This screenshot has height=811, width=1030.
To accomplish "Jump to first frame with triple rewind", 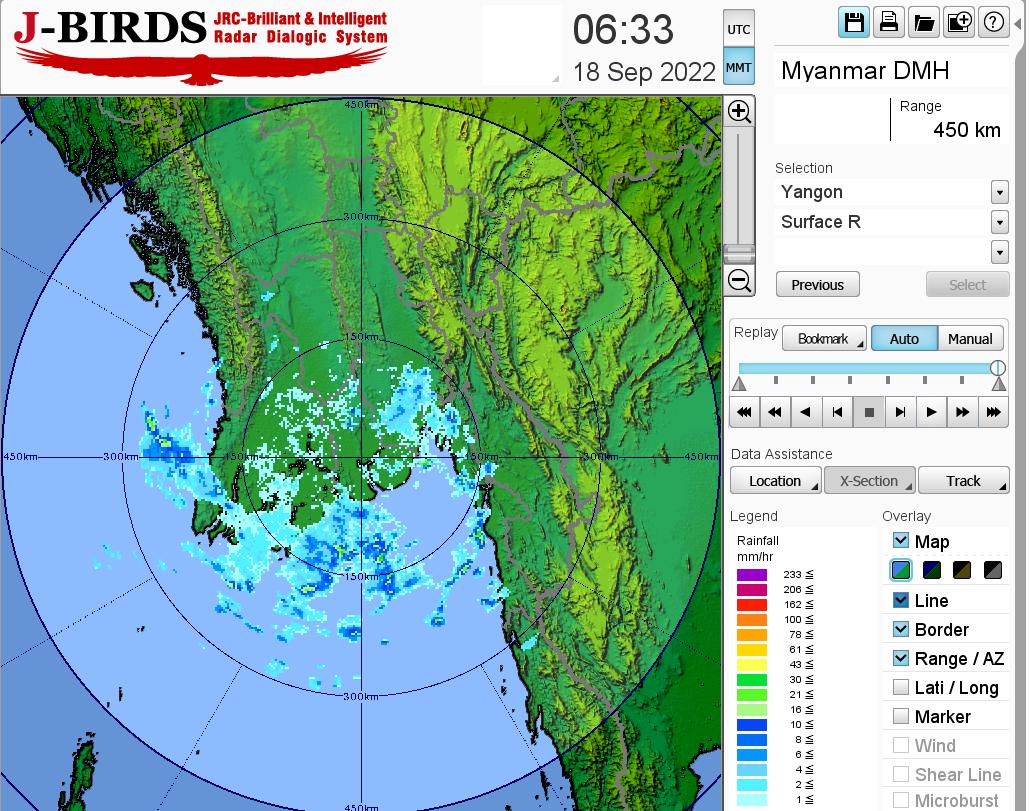I will click(x=744, y=411).
